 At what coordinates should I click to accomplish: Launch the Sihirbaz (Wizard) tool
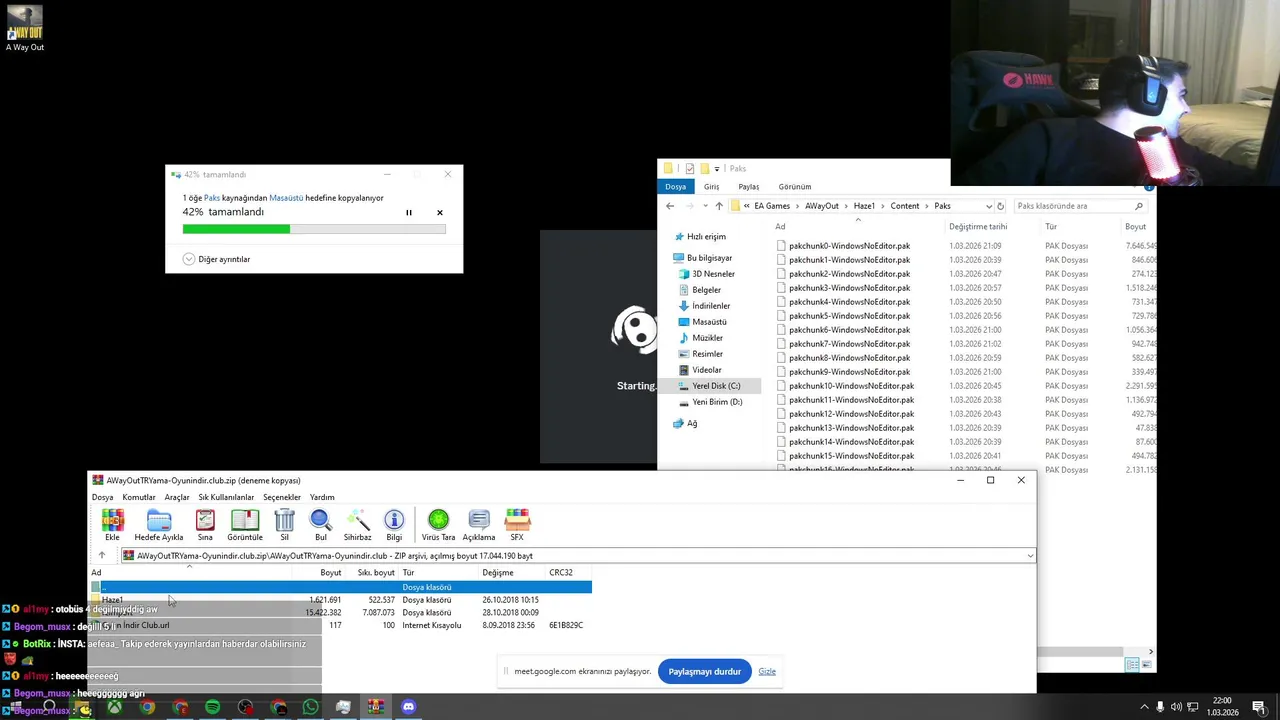[x=357, y=524]
